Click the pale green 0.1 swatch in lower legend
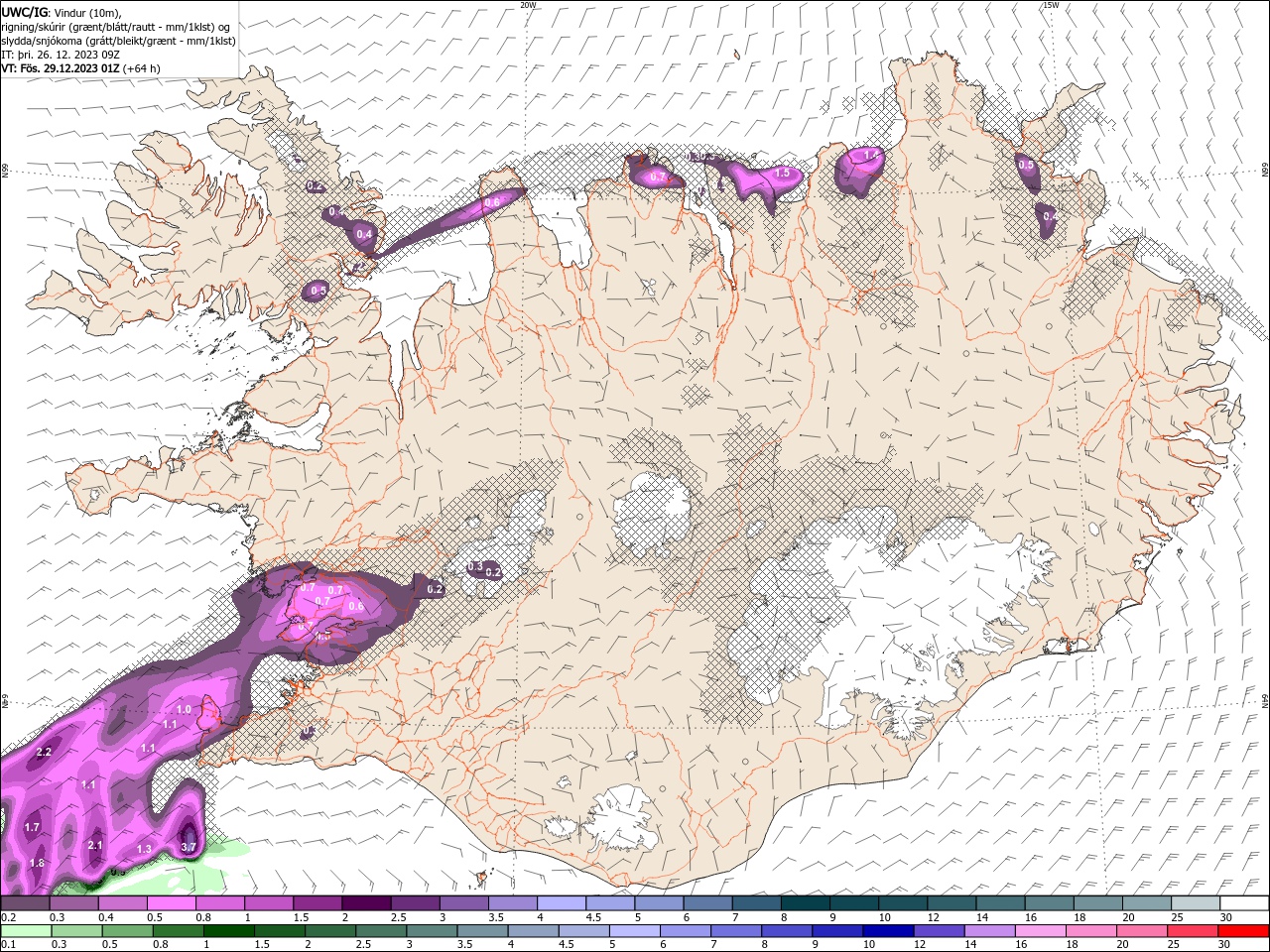Screen dimensions: 1270x952 [26, 931]
